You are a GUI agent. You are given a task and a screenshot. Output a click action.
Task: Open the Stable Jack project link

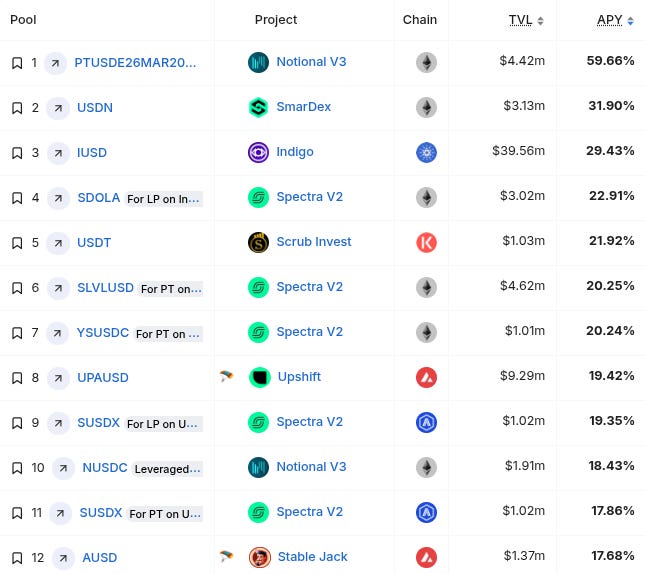point(313,557)
